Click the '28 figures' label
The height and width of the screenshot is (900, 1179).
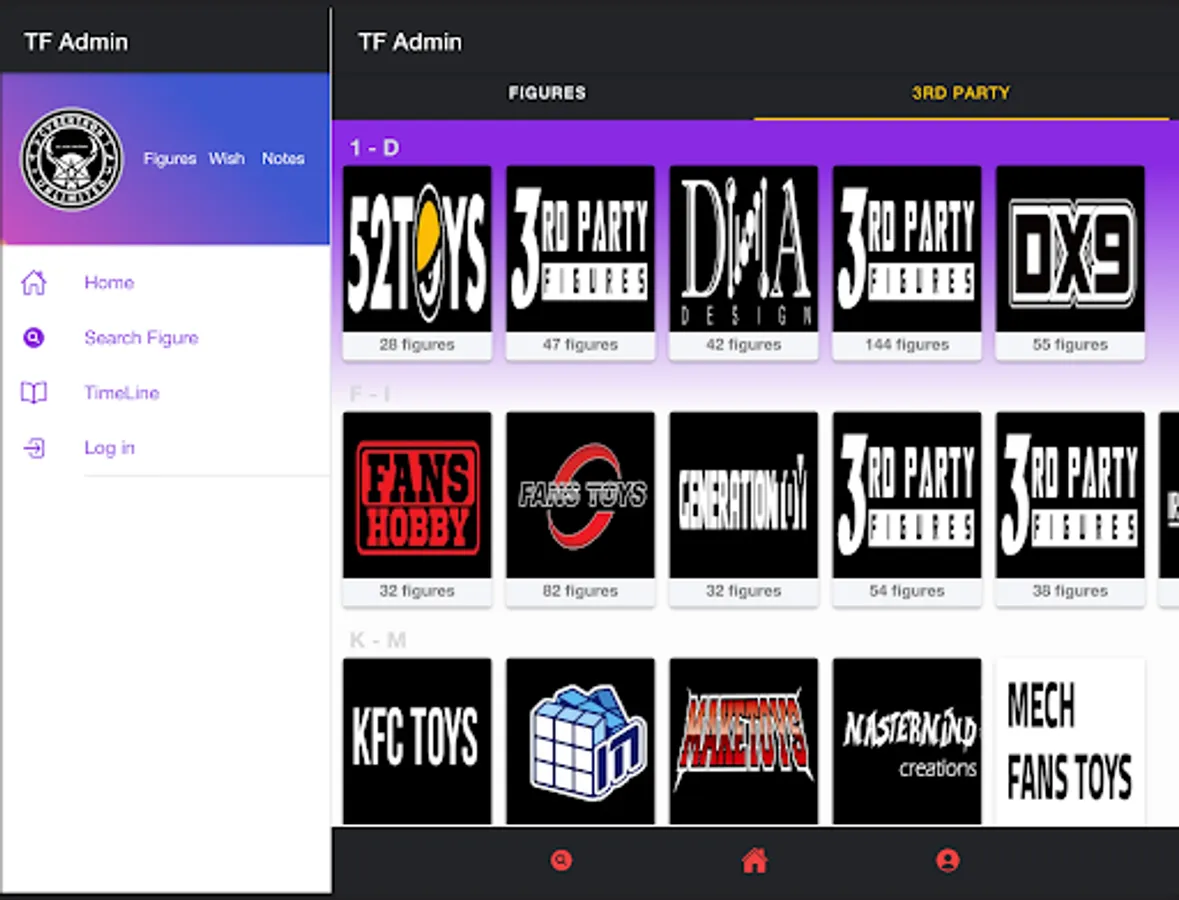click(x=417, y=345)
